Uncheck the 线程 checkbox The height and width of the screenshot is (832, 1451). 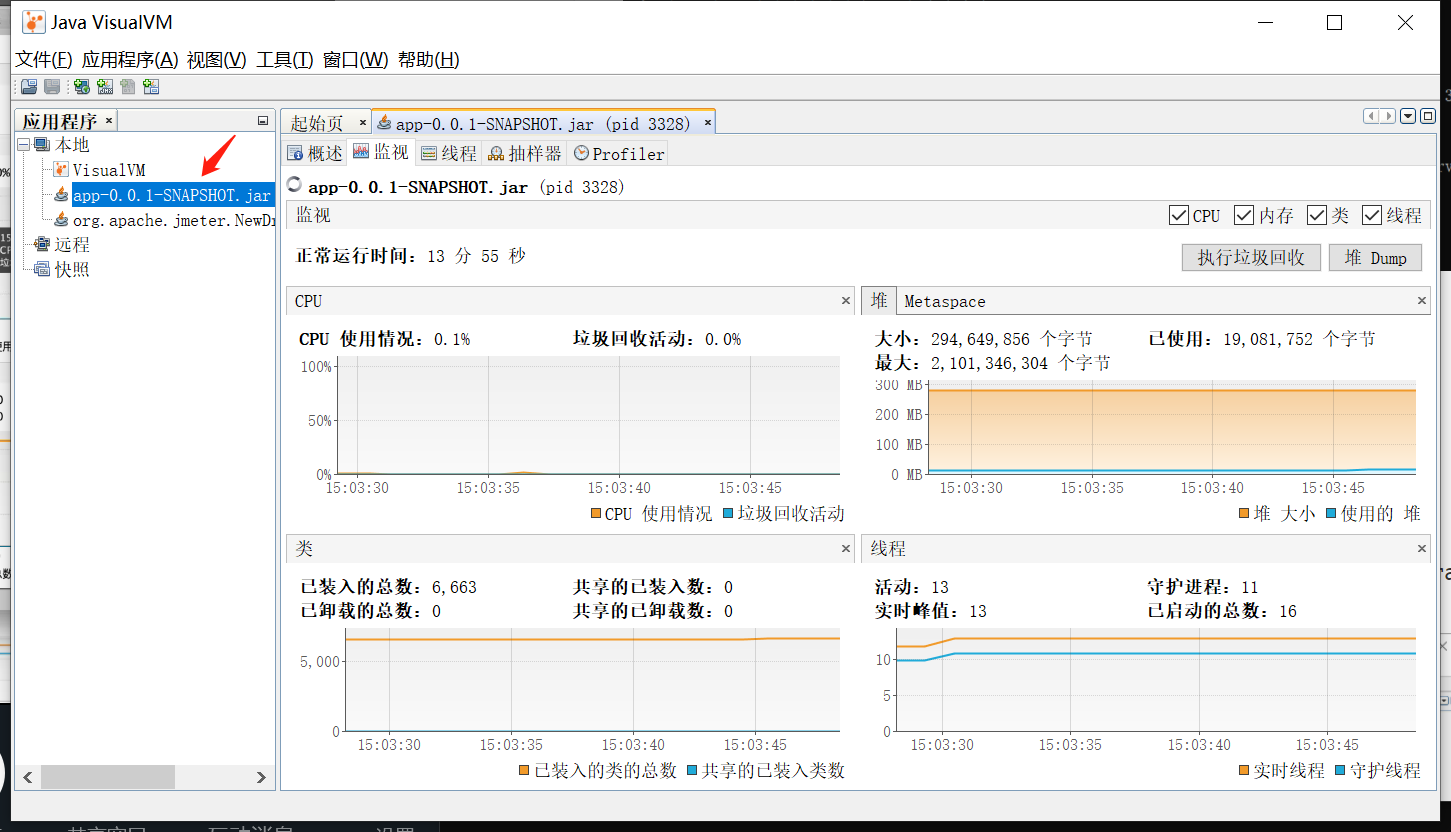pyautogui.click(x=1372, y=215)
